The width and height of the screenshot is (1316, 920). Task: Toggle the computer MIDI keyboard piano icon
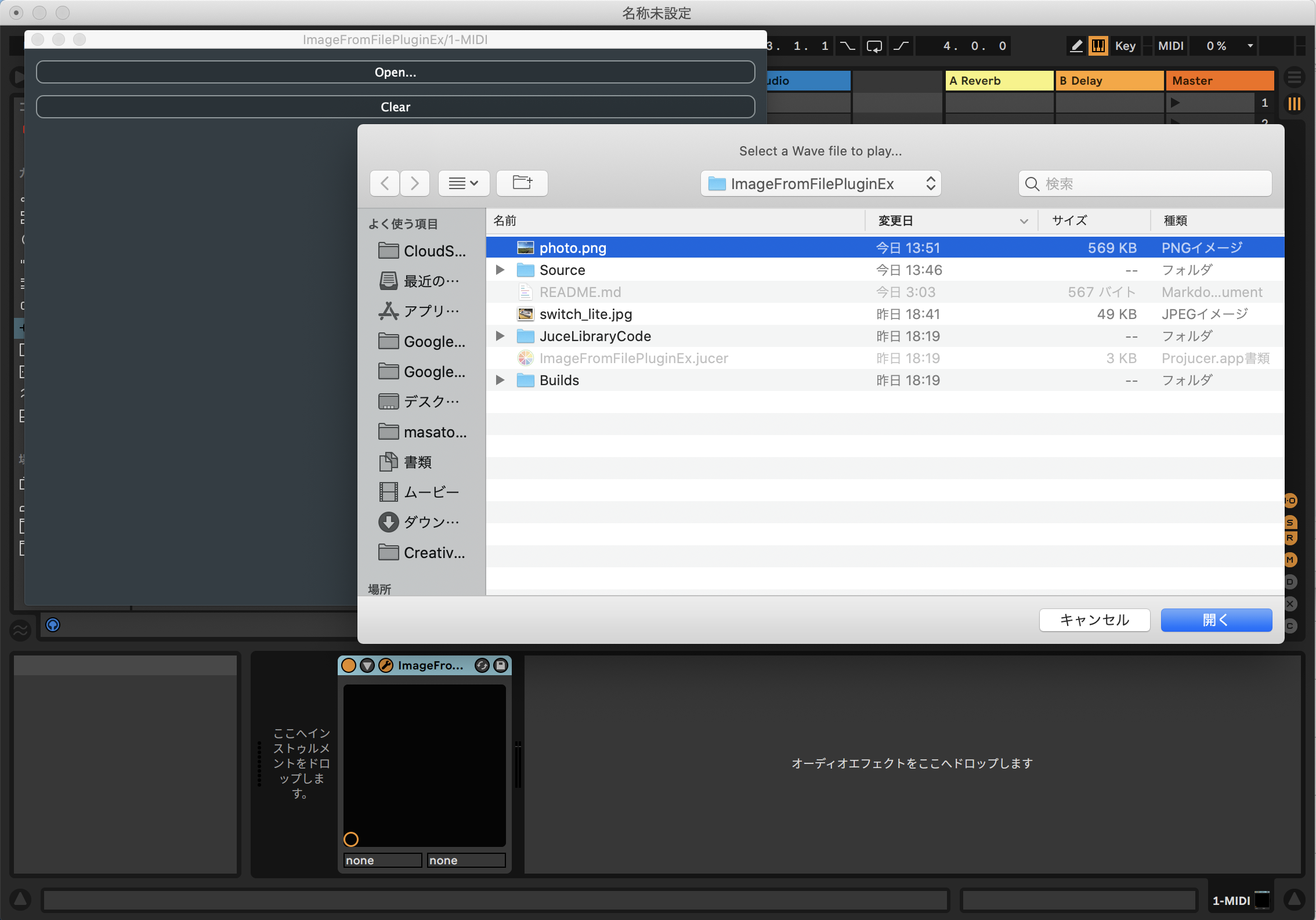tap(1098, 45)
